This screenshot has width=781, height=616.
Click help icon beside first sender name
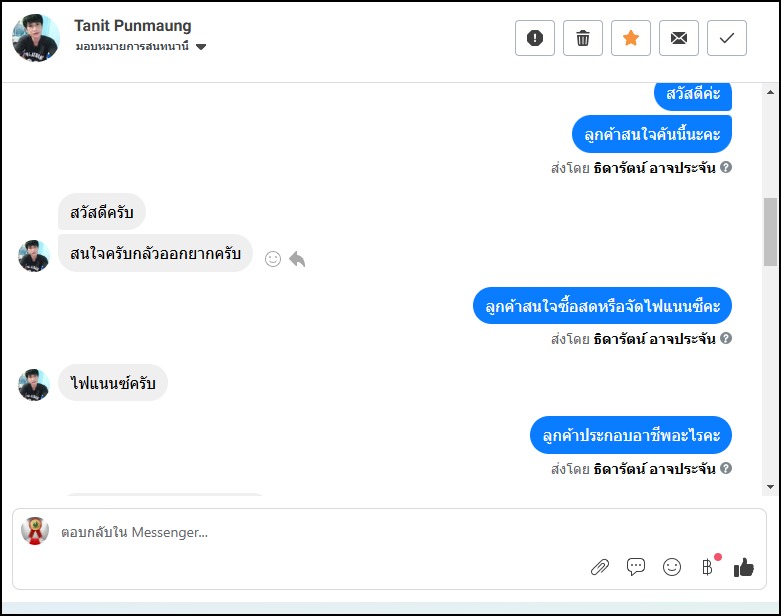(x=726, y=167)
